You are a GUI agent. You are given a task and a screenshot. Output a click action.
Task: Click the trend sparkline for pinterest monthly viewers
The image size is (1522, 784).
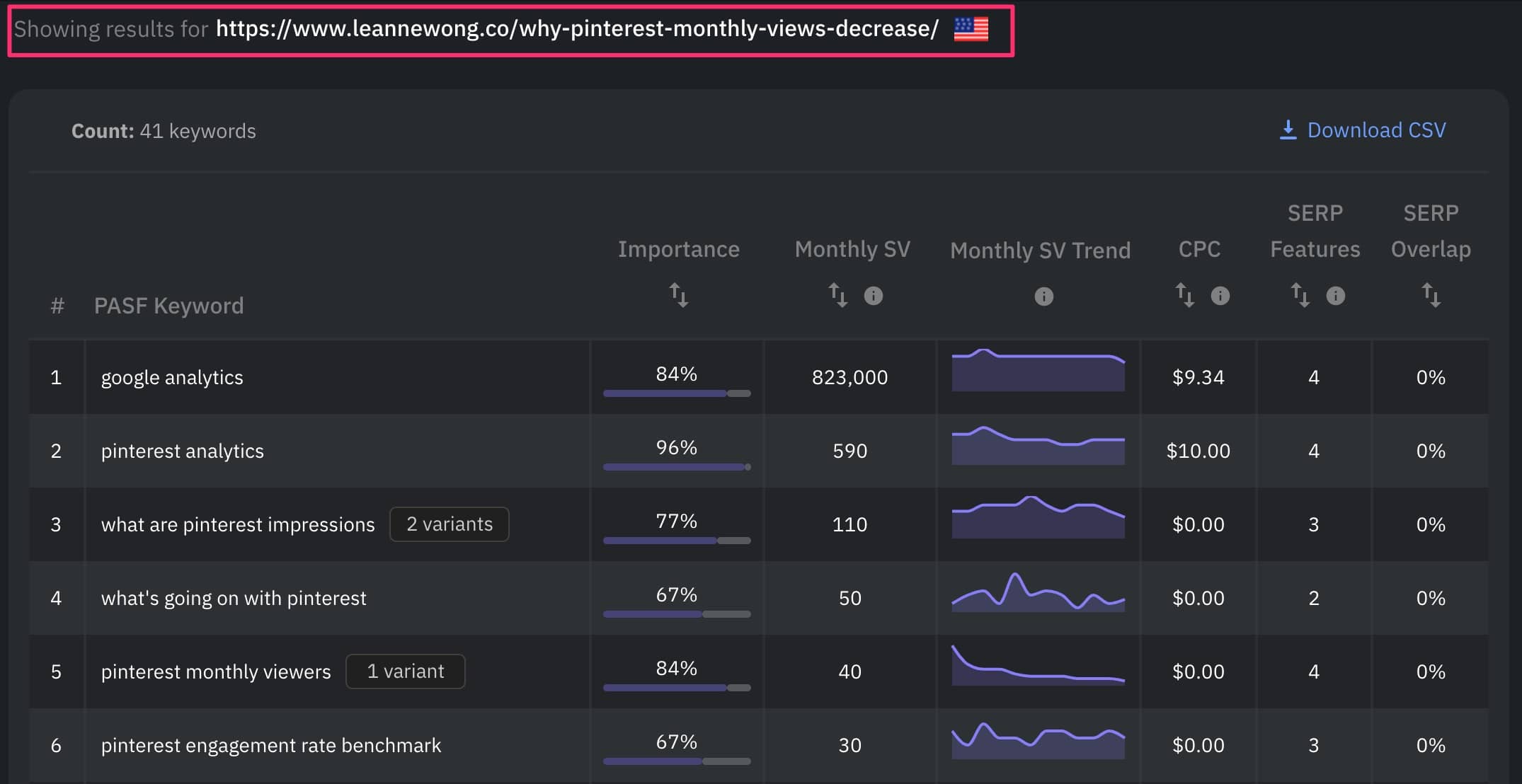coord(1038,665)
